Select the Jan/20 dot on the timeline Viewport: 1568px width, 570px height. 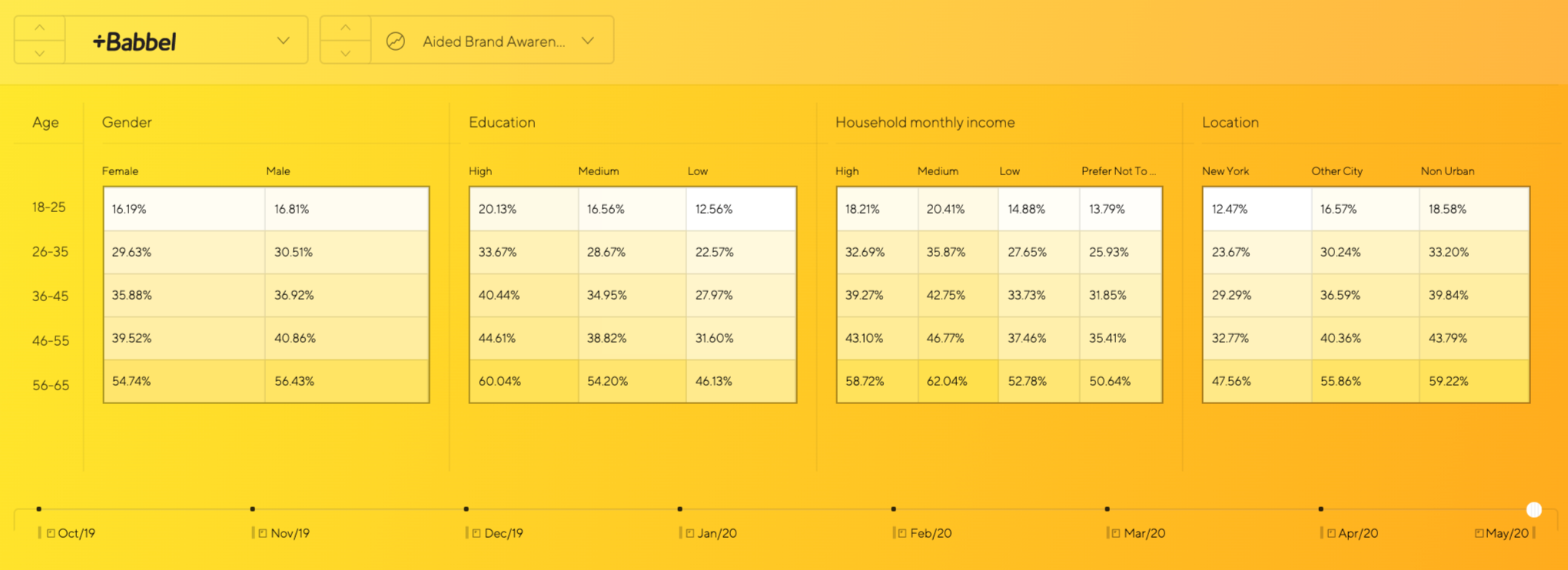click(x=679, y=509)
